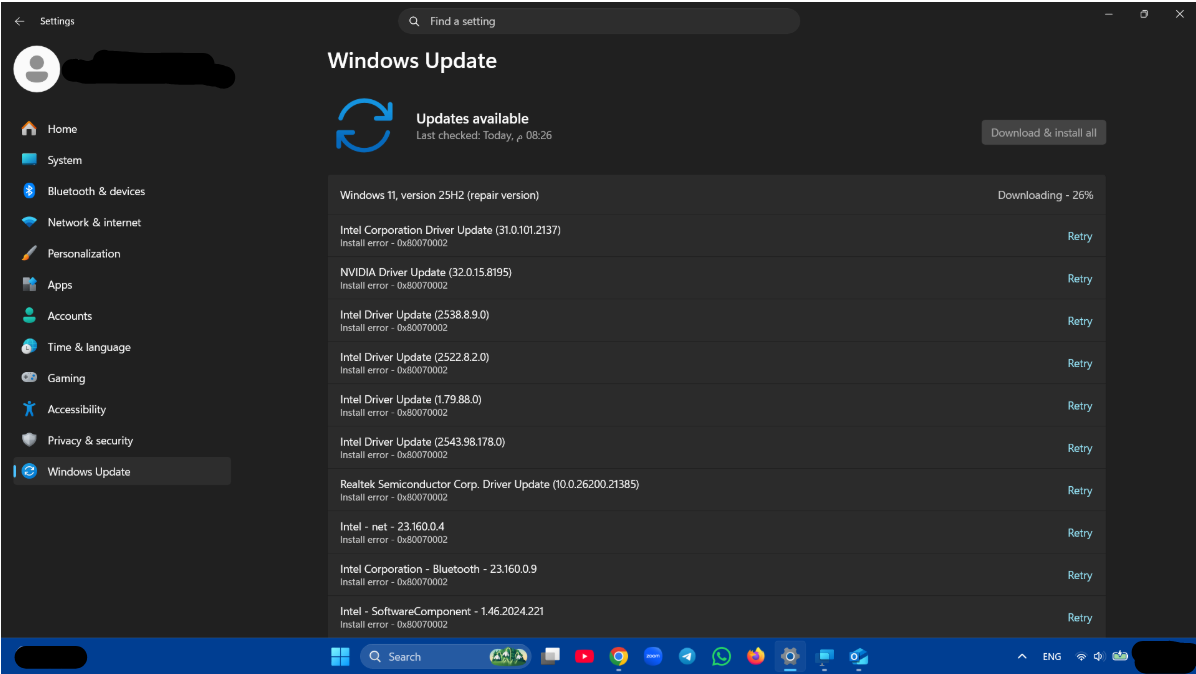The height and width of the screenshot is (674, 1196).
Task: Click the Wi-Fi tray icon
Action: pyautogui.click(x=1081, y=656)
